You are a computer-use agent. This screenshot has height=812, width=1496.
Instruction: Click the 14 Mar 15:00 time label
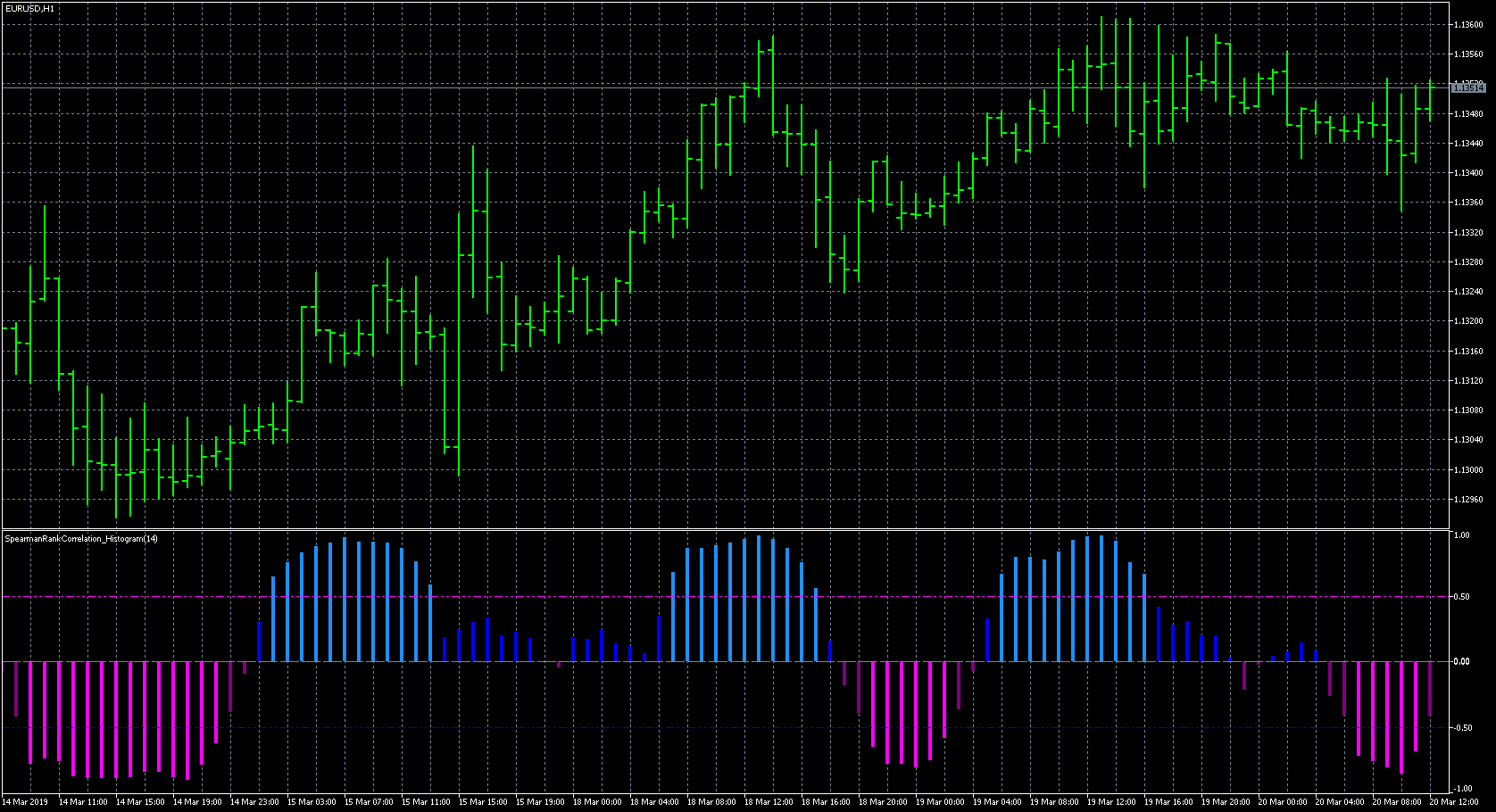pos(140,802)
